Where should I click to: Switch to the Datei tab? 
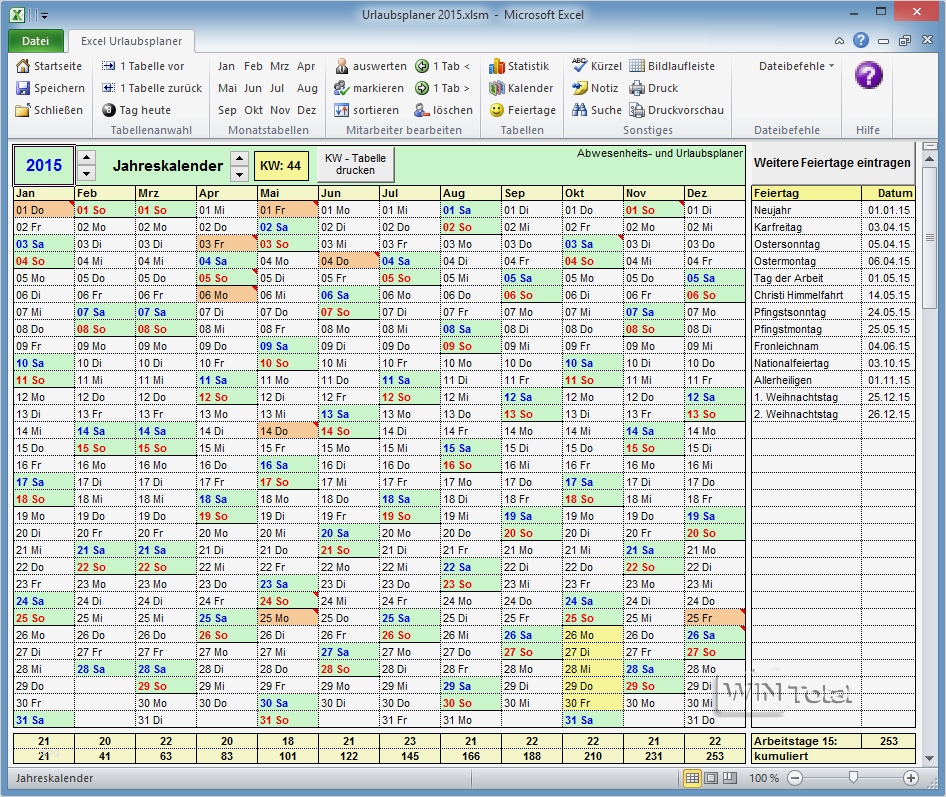point(36,41)
